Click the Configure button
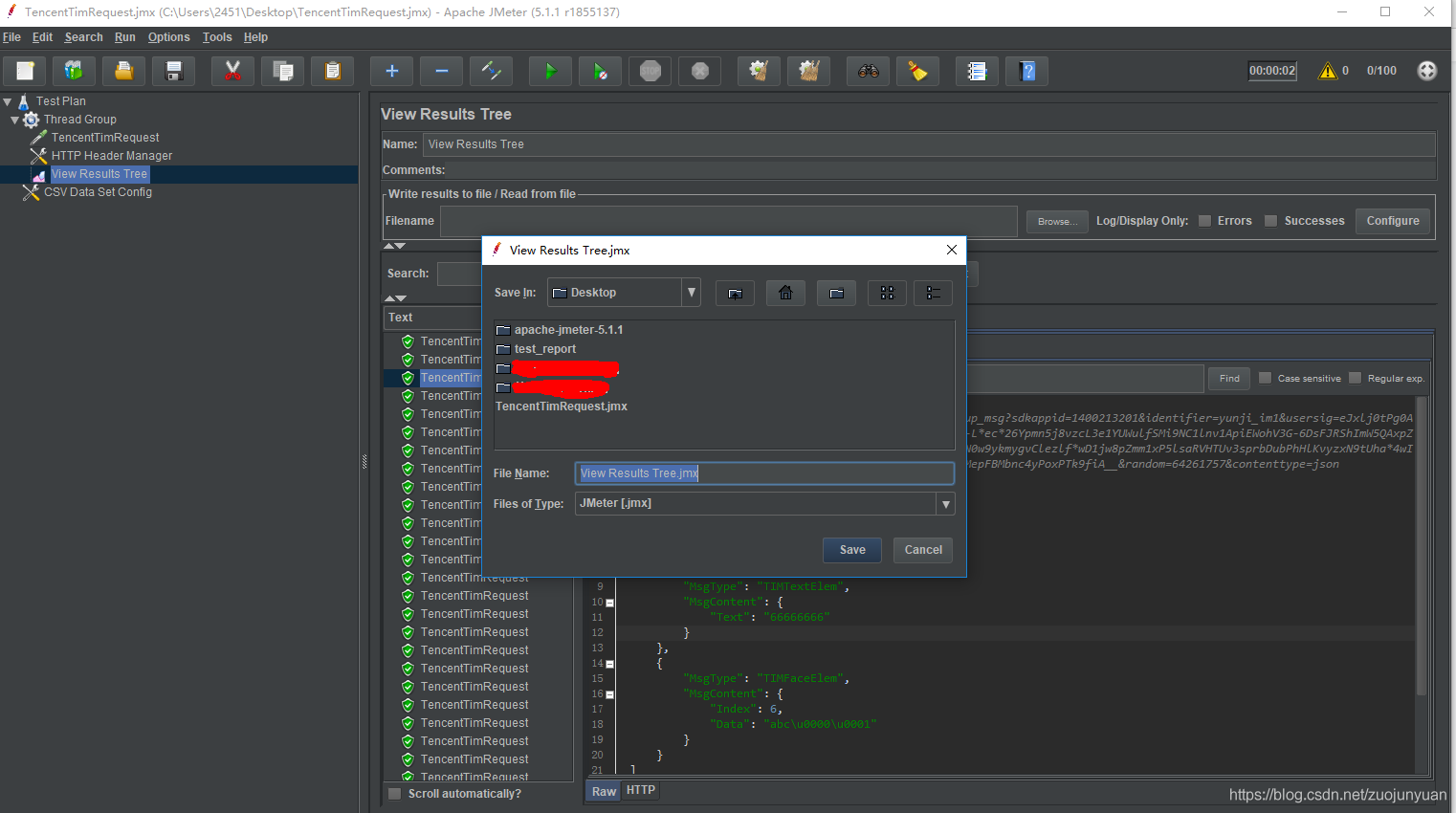The height and width of the screenshot is (813, 1456). 1393,221
